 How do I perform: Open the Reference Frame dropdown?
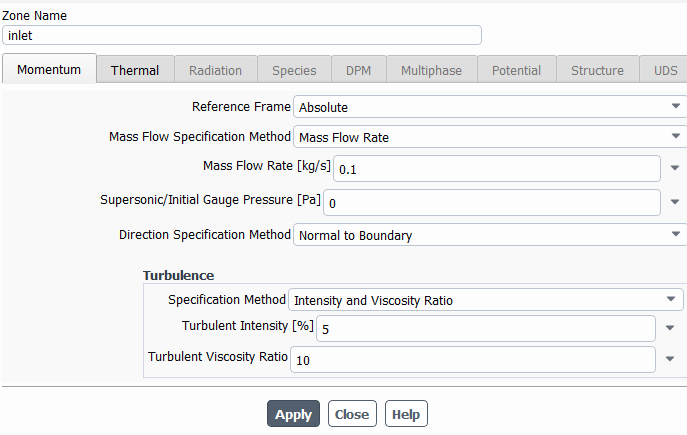point(490,106)
